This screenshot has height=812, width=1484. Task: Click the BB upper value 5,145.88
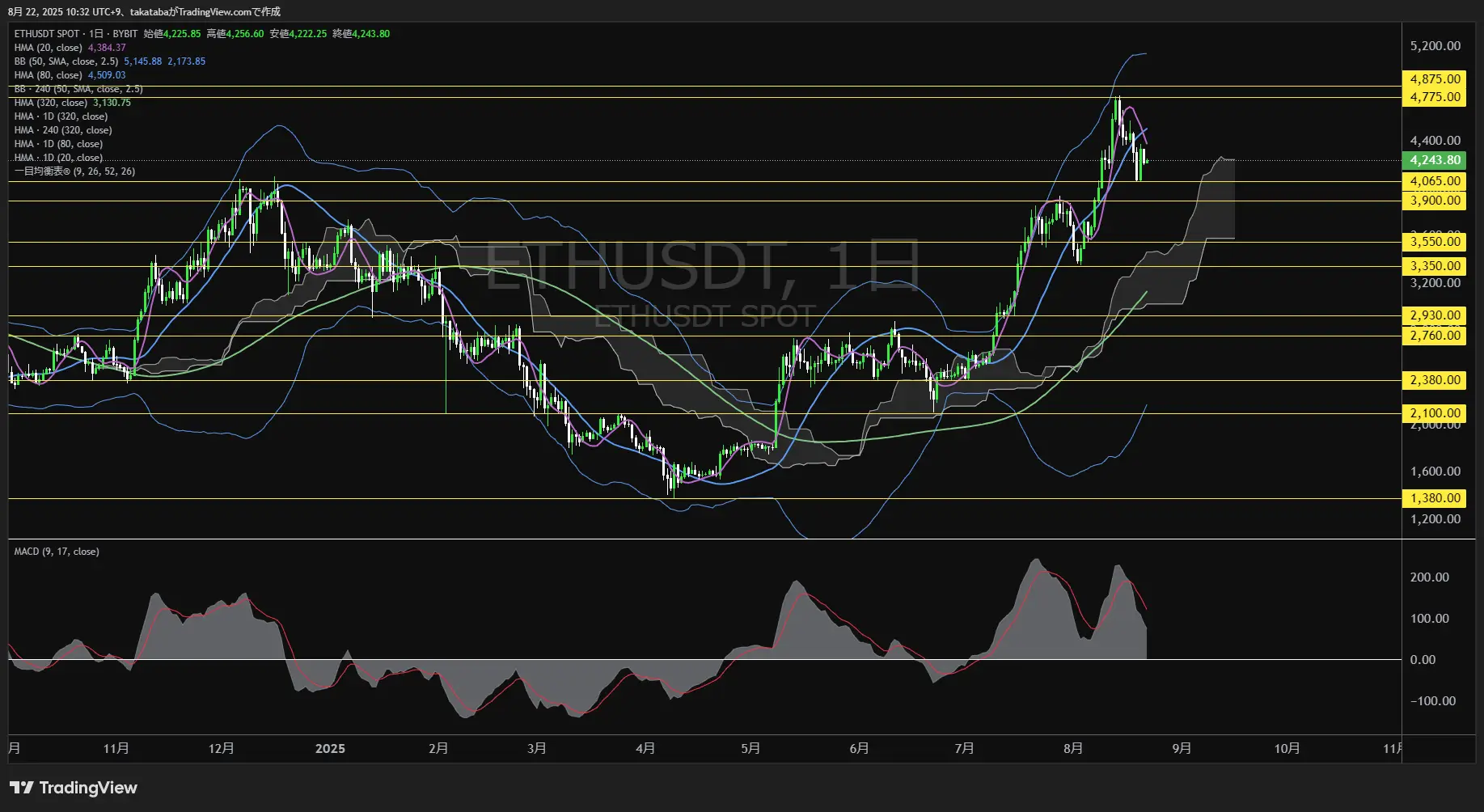143,61
